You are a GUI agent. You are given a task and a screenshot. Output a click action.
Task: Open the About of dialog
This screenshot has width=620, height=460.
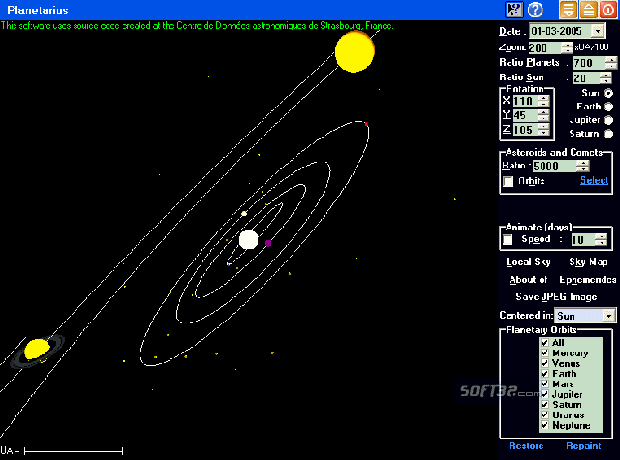coord(528,280)
